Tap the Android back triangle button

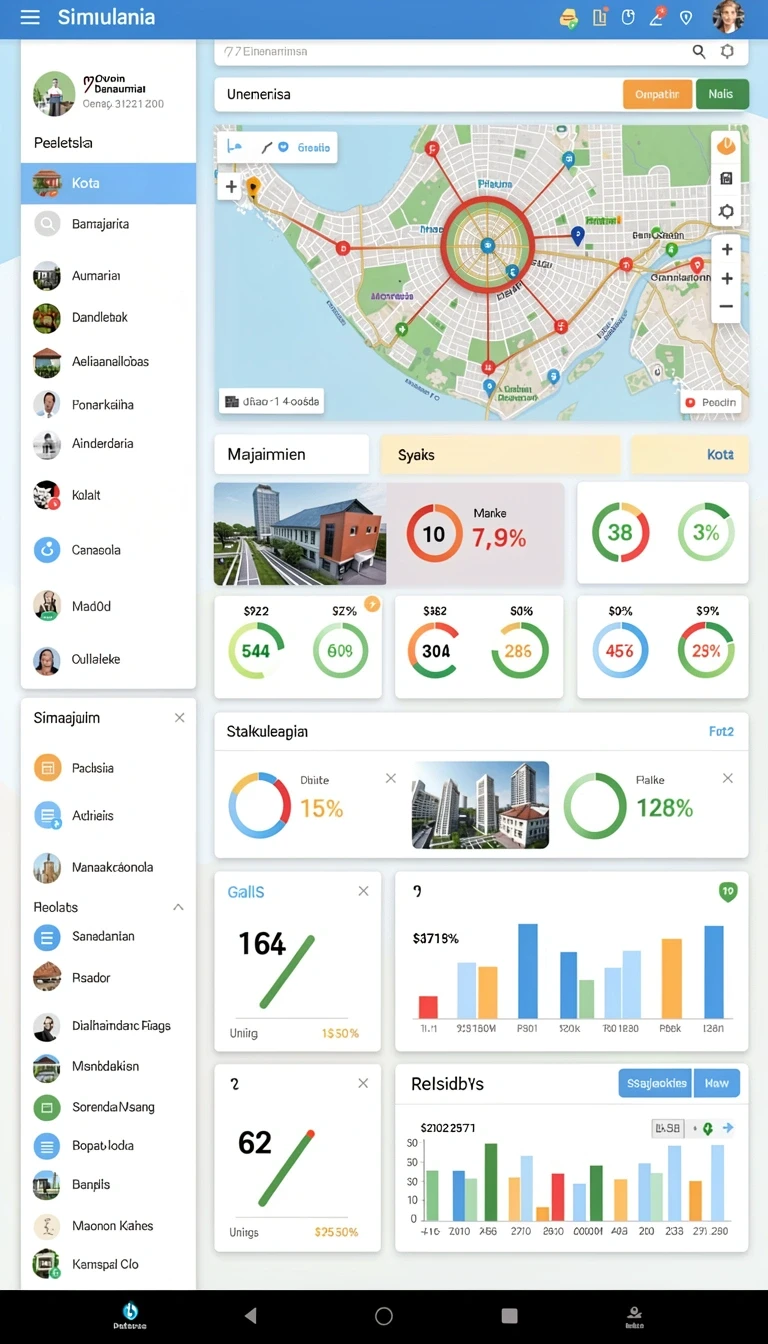pyautogui.click(x=250, y=1316)
